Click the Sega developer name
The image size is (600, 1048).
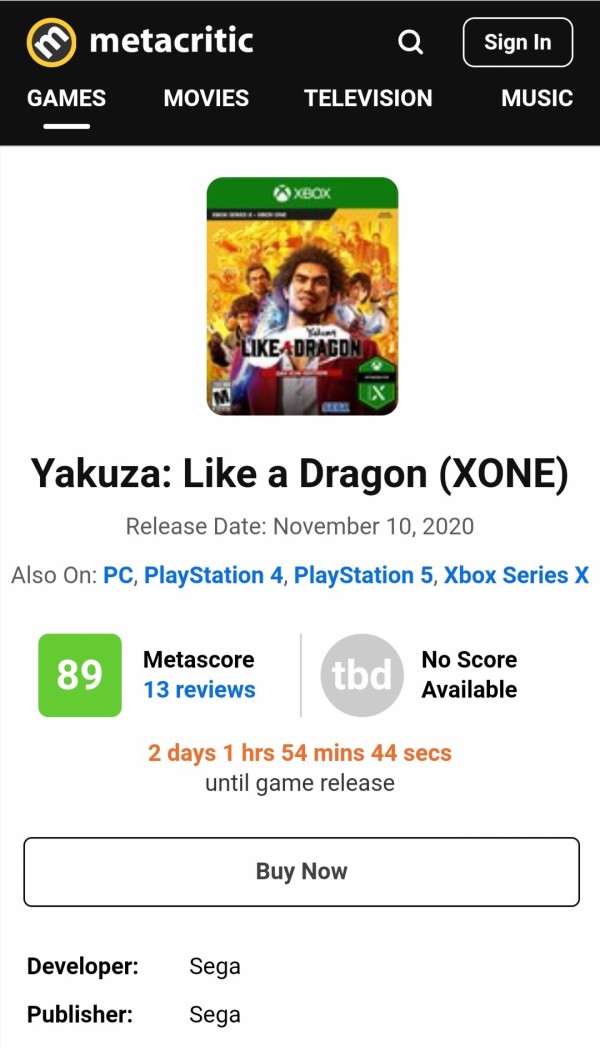click(x=215, y=967)
